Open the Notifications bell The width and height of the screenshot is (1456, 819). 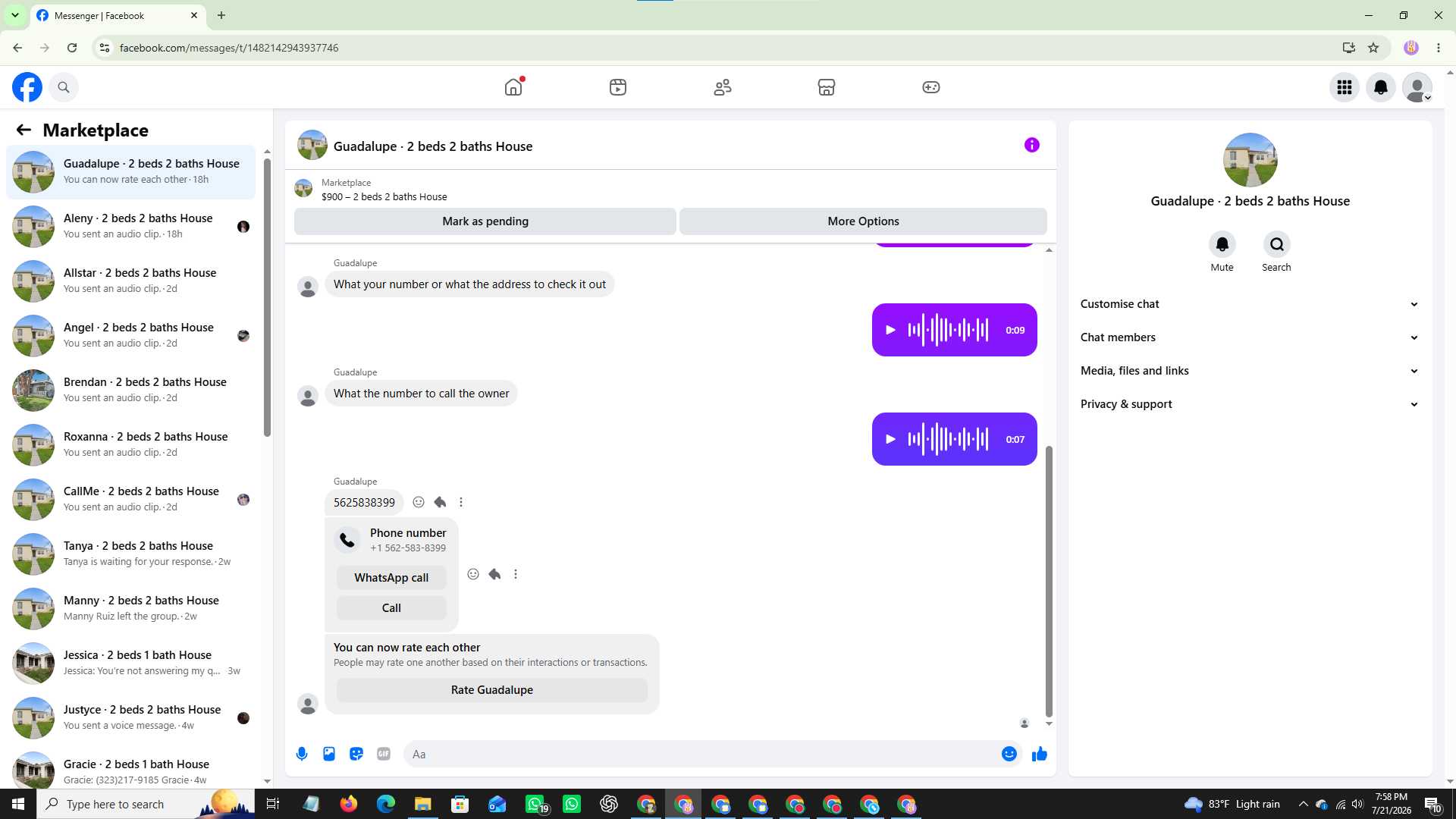point(1381,87)
